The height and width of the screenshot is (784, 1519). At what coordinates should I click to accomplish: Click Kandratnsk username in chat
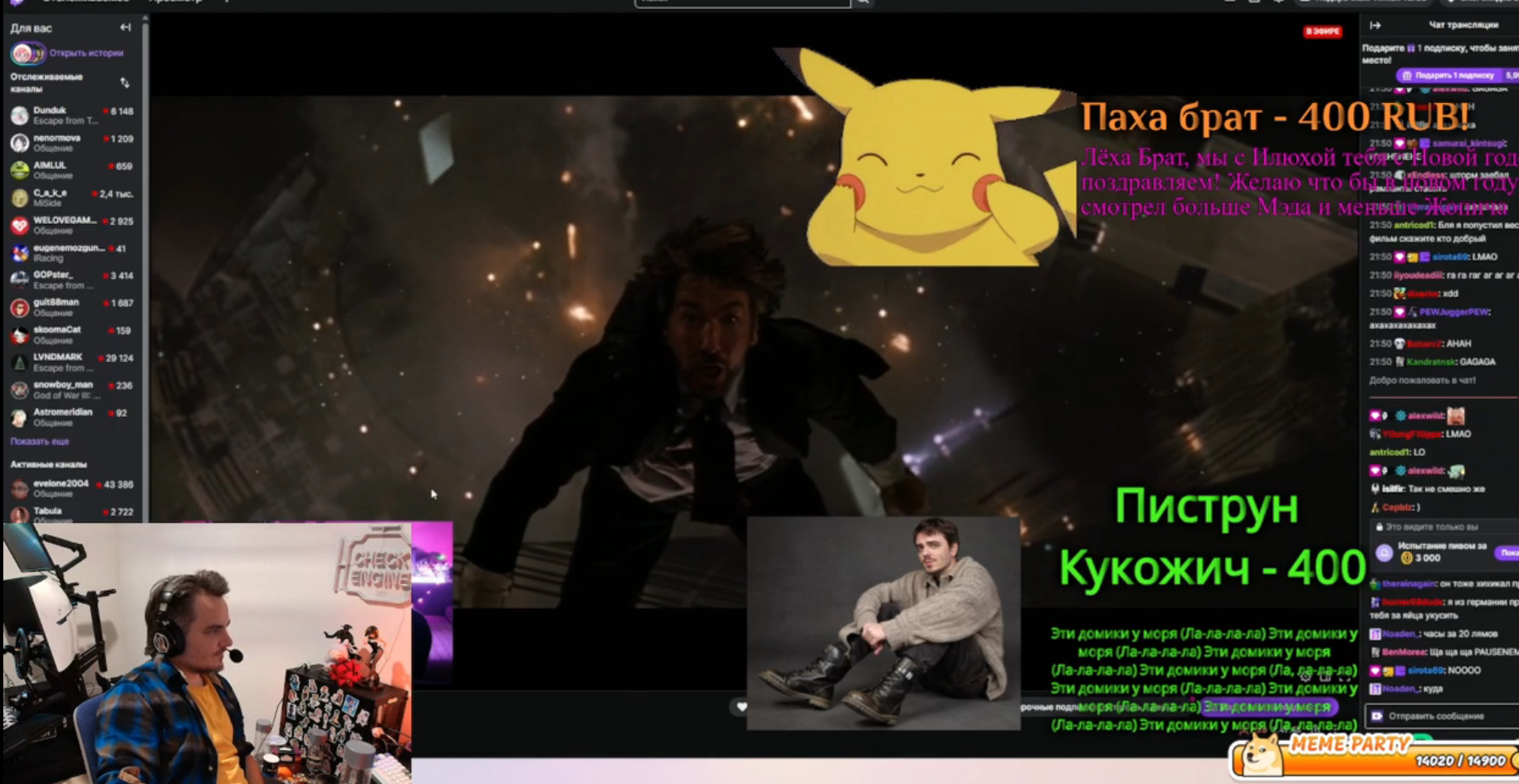[1431, 362]
